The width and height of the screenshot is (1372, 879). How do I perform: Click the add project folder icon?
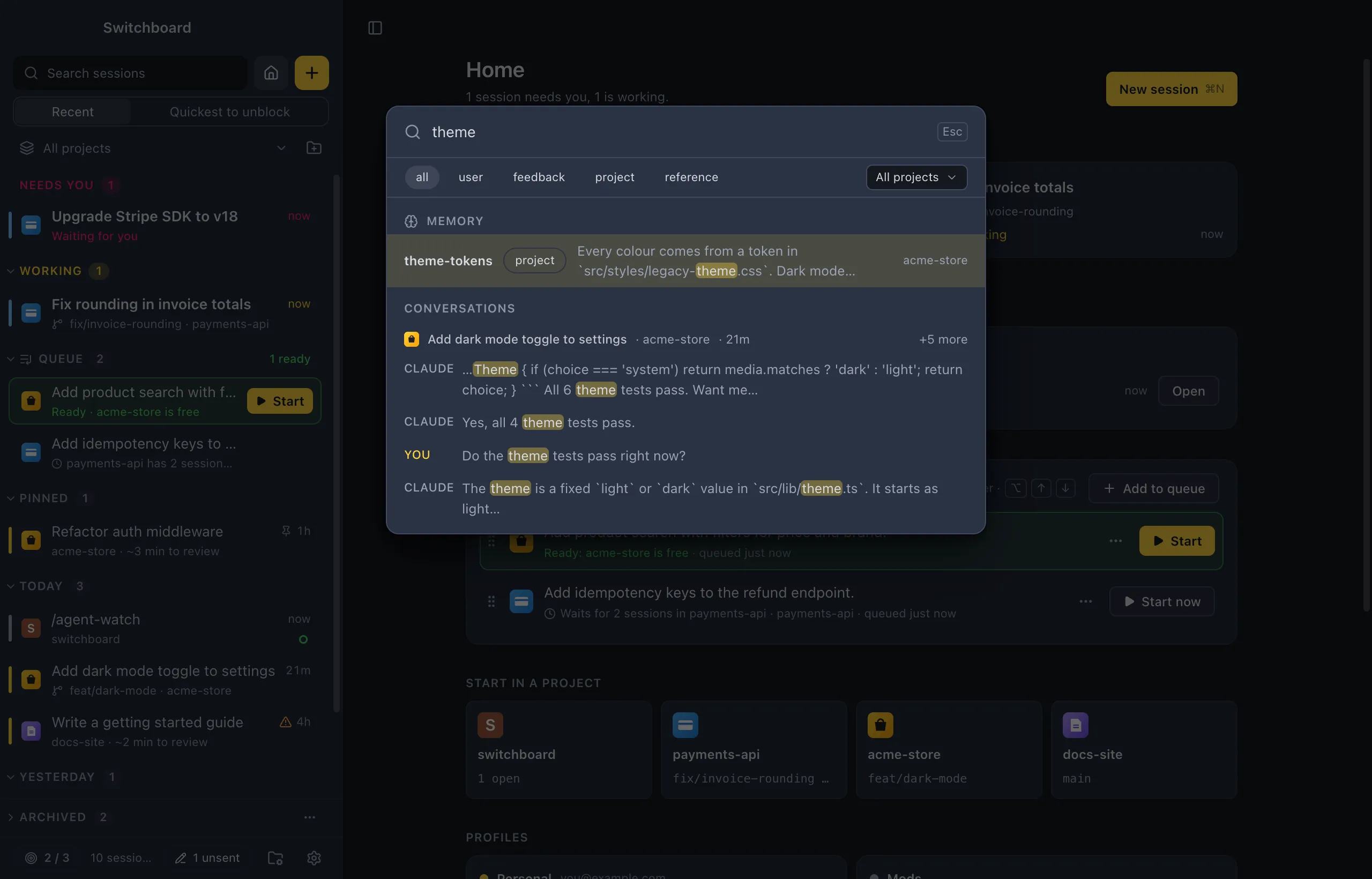pos(314,148)
